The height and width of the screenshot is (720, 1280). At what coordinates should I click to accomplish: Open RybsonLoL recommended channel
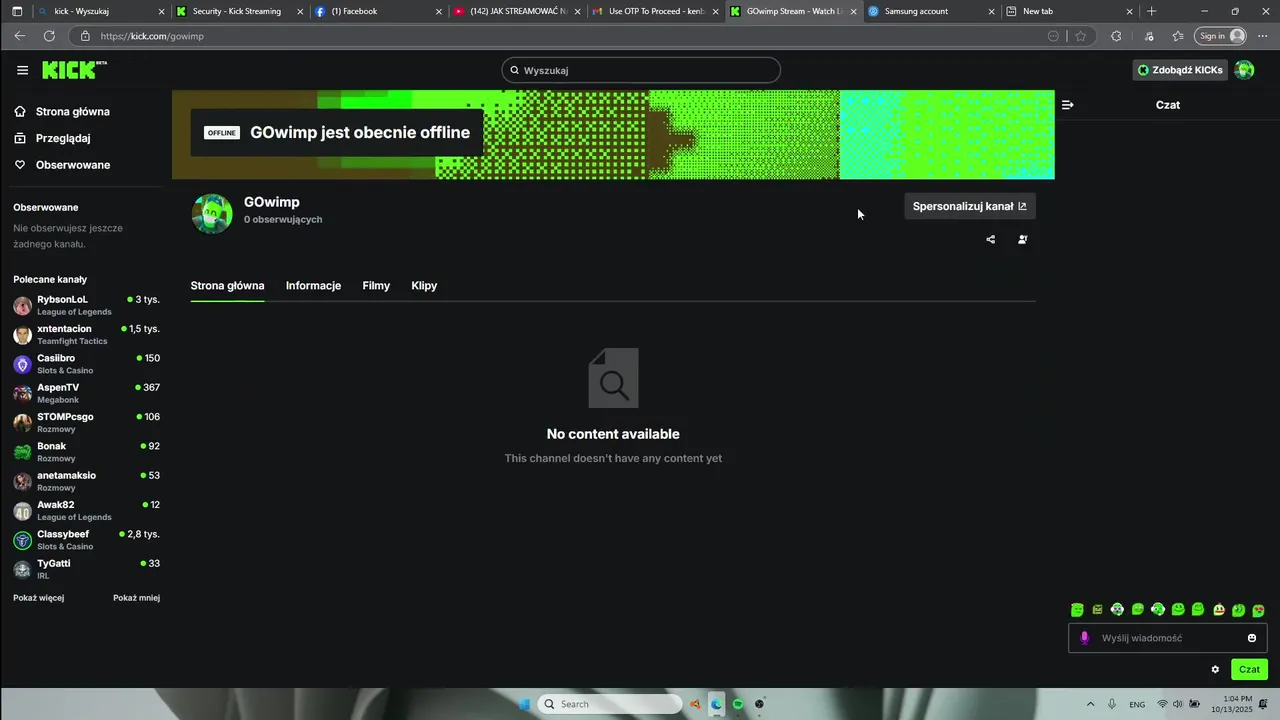coord(86,305)
